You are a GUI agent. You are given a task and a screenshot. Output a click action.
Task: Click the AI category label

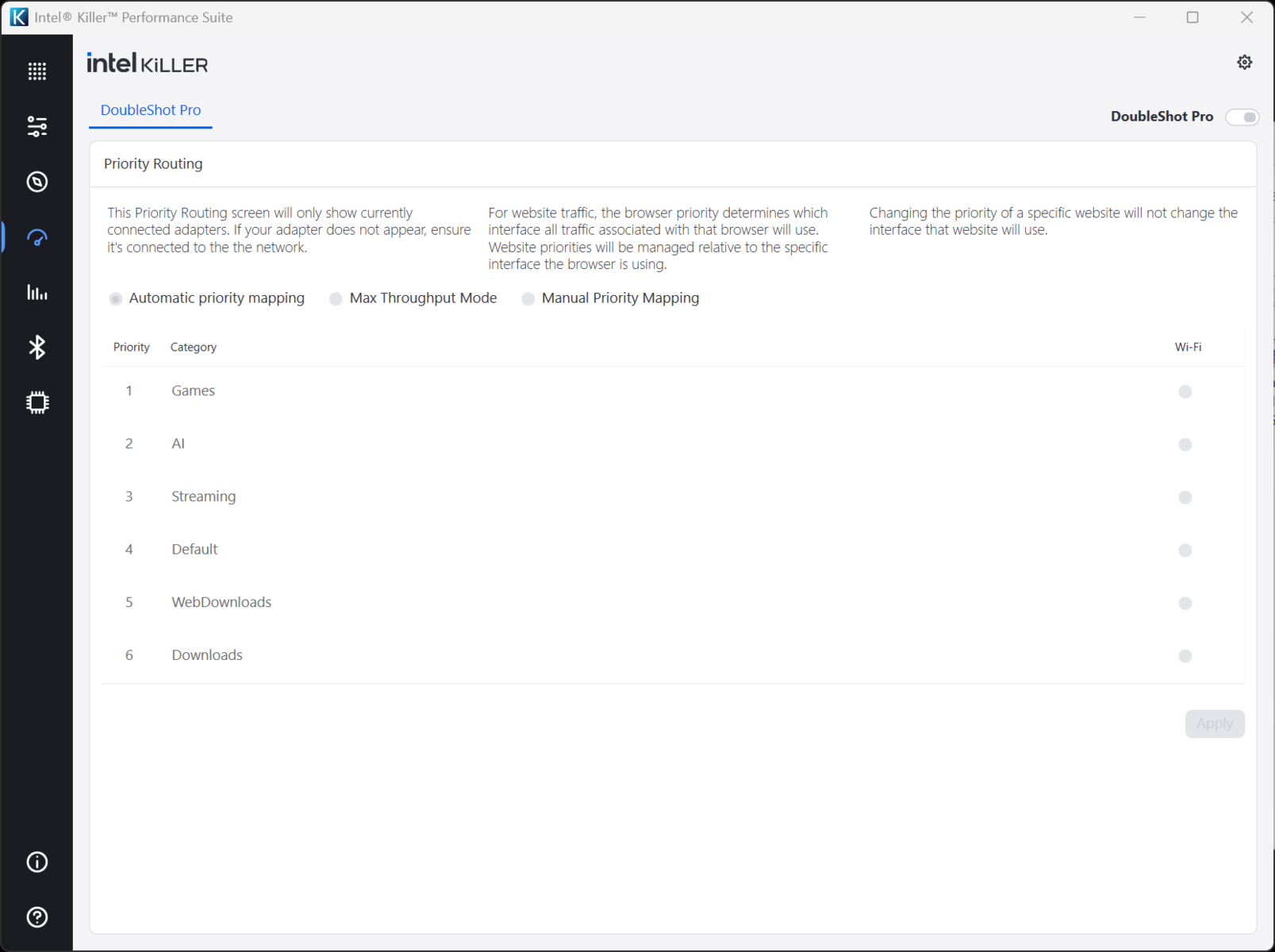point(179,443)
